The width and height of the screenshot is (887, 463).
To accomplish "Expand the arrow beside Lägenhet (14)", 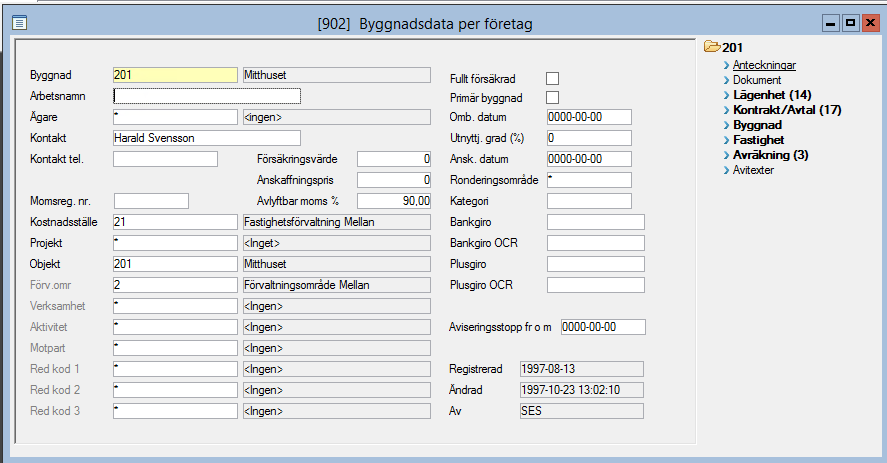I will tap(727, 95).
